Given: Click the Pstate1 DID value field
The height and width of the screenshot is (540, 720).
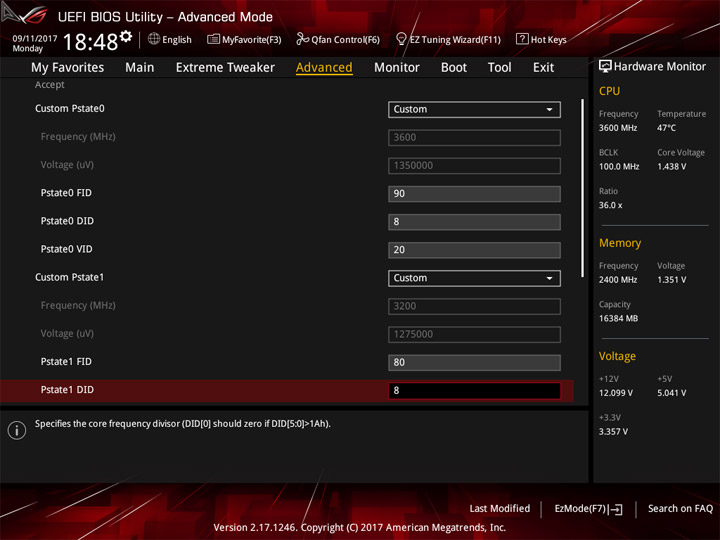Looking at the screenshot, I should pyautogui.click(x=474, y=391).
